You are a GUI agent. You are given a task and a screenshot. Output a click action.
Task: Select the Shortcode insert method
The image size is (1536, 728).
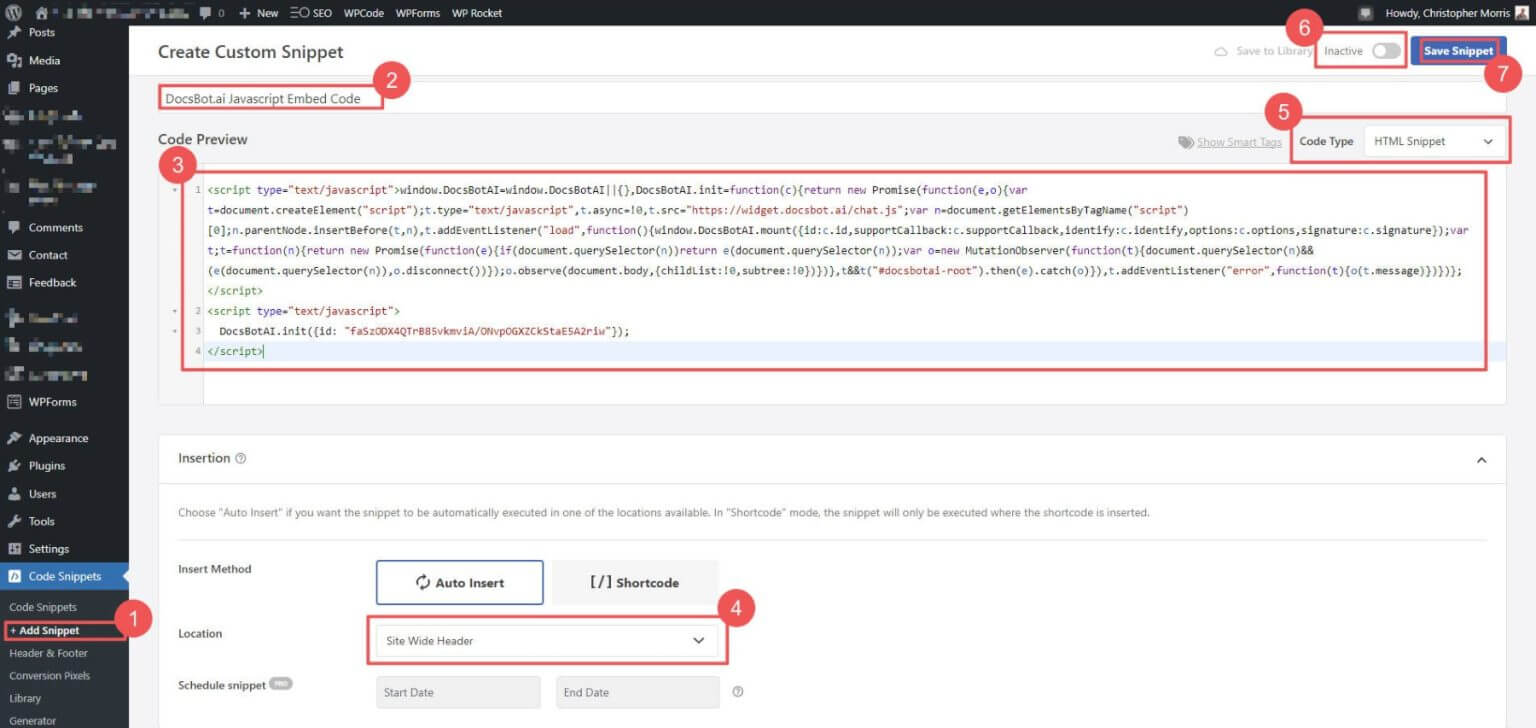coord(635,582)
